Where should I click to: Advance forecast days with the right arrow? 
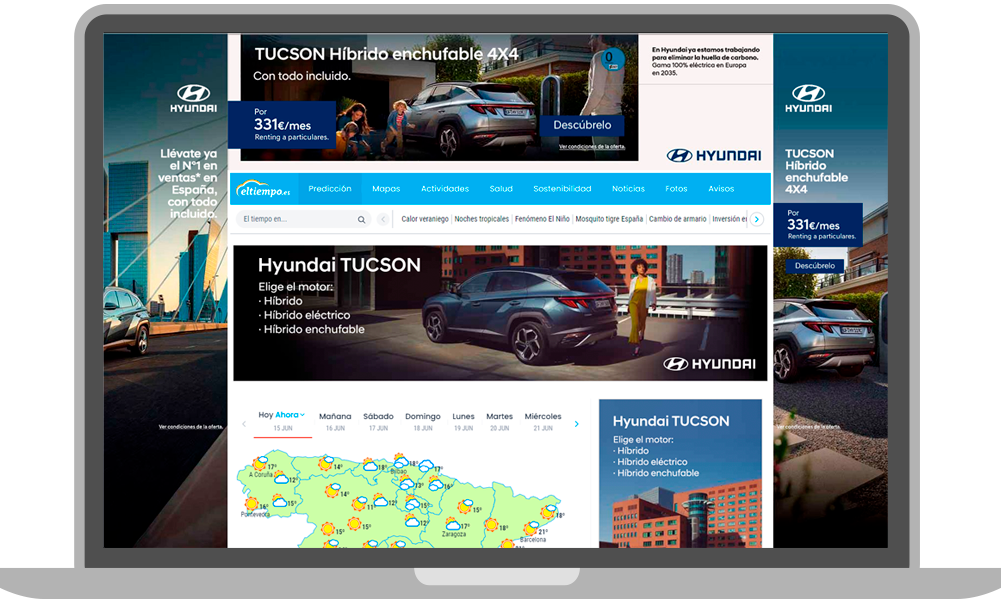click(576, 424)
